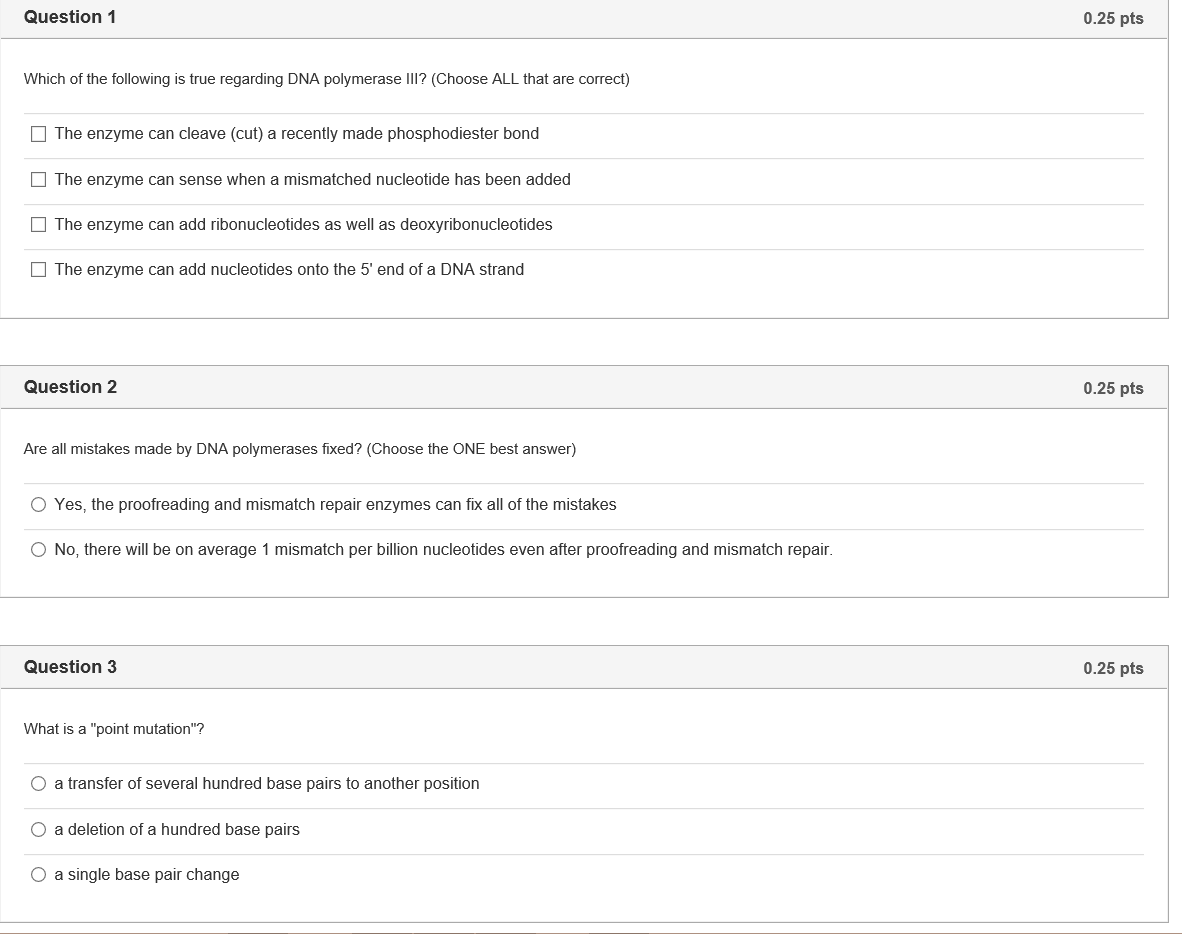
Task: Click the 'Question 3' header title
Action: 70,667
